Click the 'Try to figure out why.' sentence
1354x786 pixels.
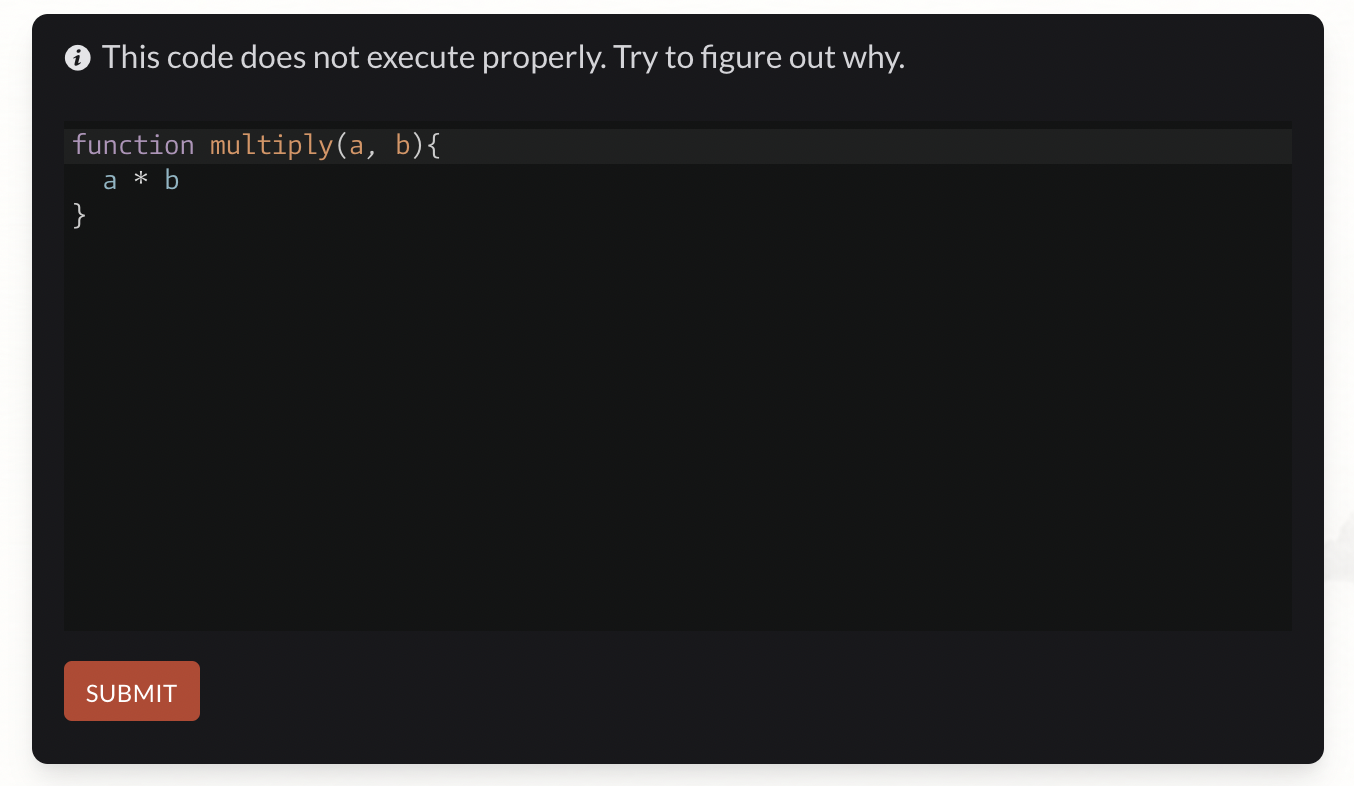coord(759,58)
